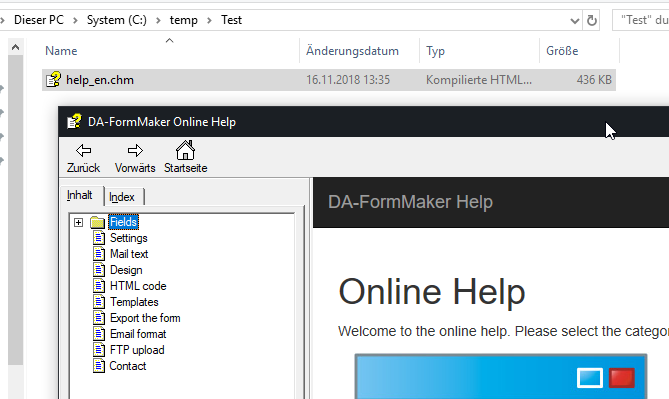Select the Fields topic label

pos(123,222)
